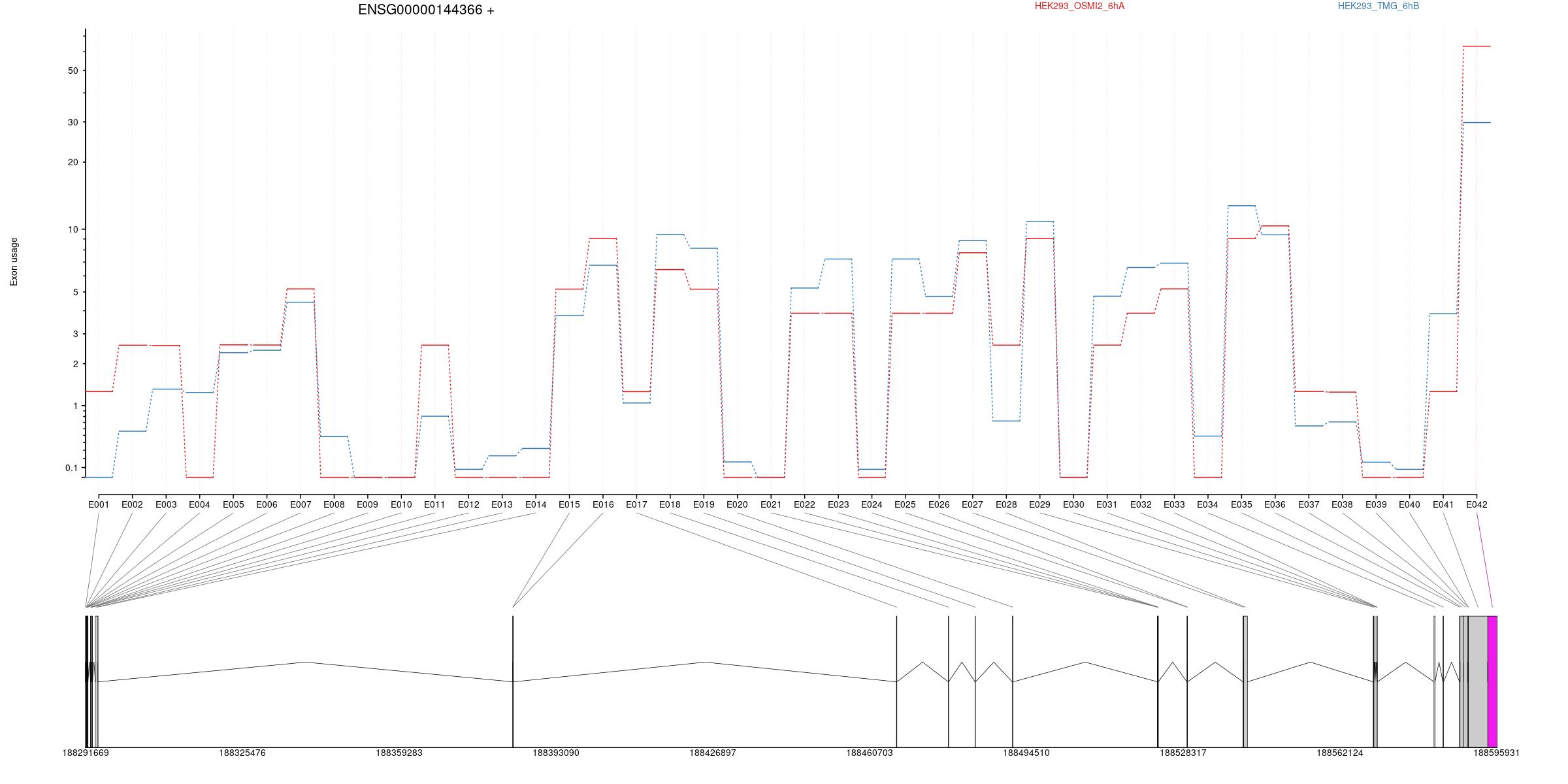1568x784 pixels.
Task: Click exon label E008
Action: pos(334,504)
